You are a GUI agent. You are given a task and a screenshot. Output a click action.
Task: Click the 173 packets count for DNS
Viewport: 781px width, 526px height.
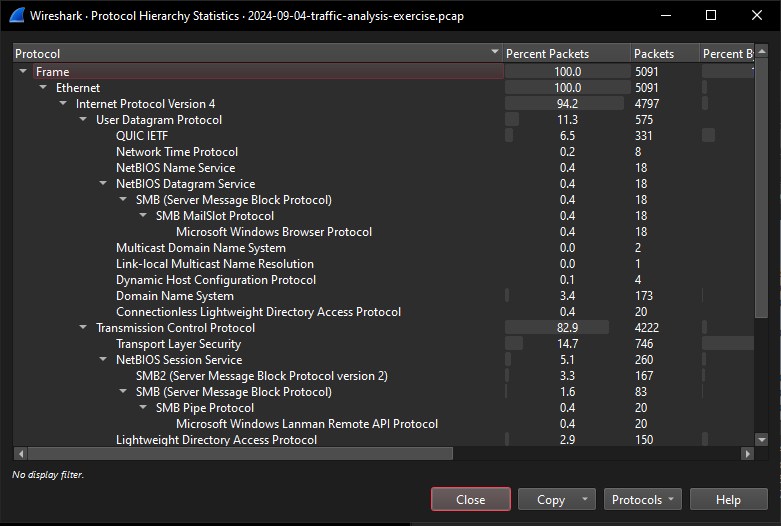click(644, 295)
